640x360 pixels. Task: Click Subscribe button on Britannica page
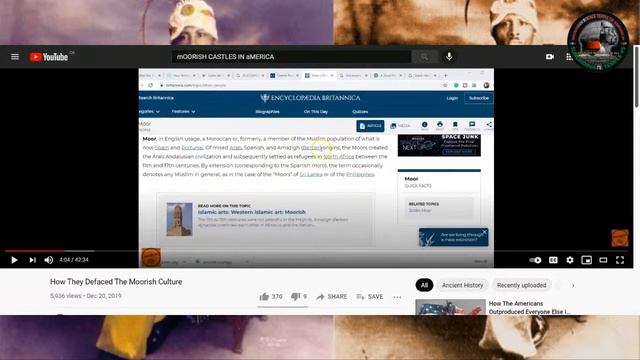coord(479,98)
